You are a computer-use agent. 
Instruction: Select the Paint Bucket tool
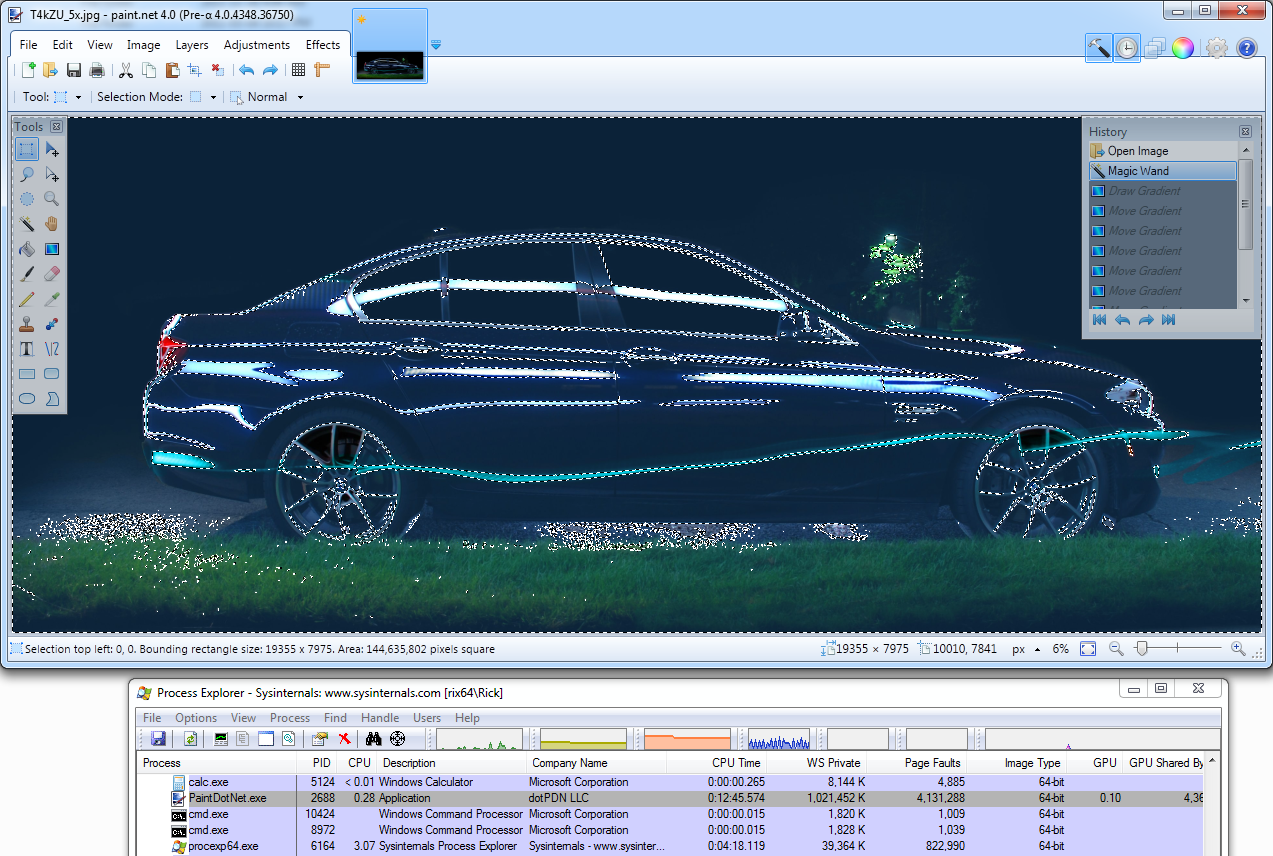pos(27,249)
